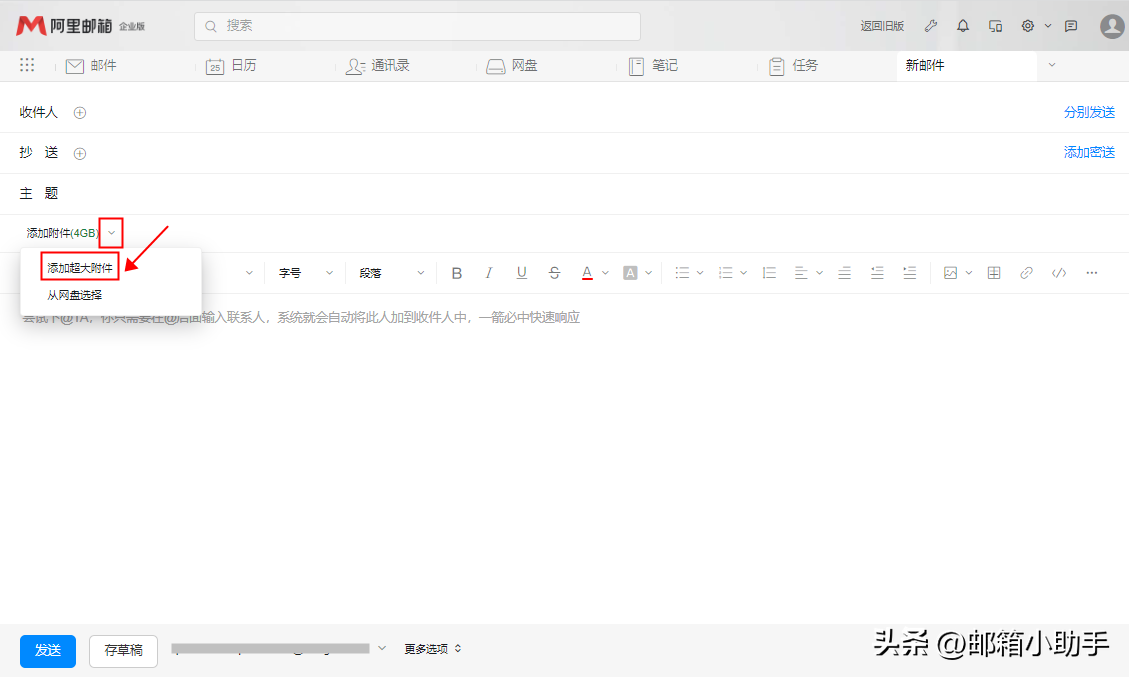Choose 从网盘选择 menu option
Viewport: 1129px width, 677px height.
(75, 295)
